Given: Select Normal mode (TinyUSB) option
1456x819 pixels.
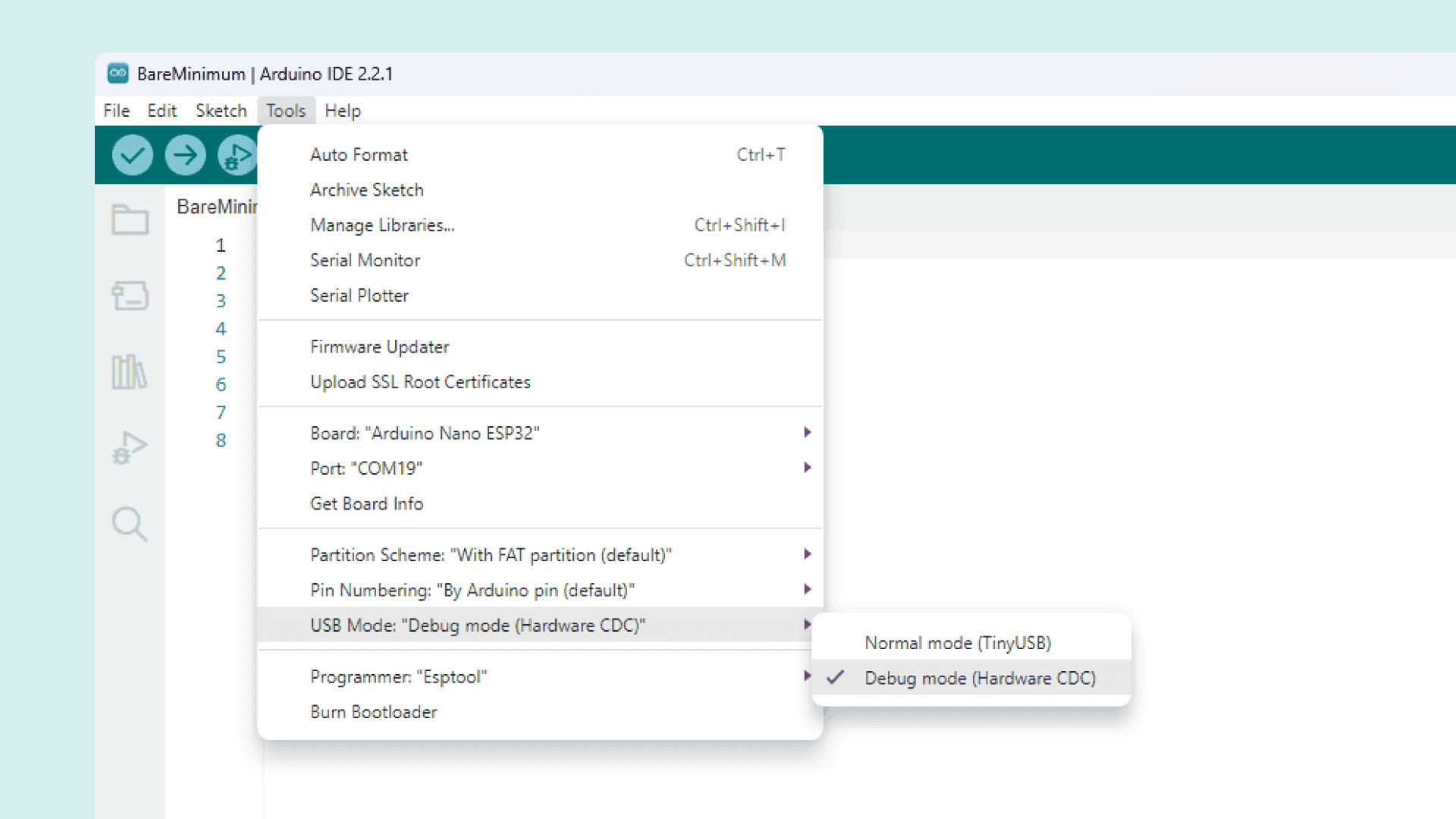Looking at the screenshot, I should point(957,643).
